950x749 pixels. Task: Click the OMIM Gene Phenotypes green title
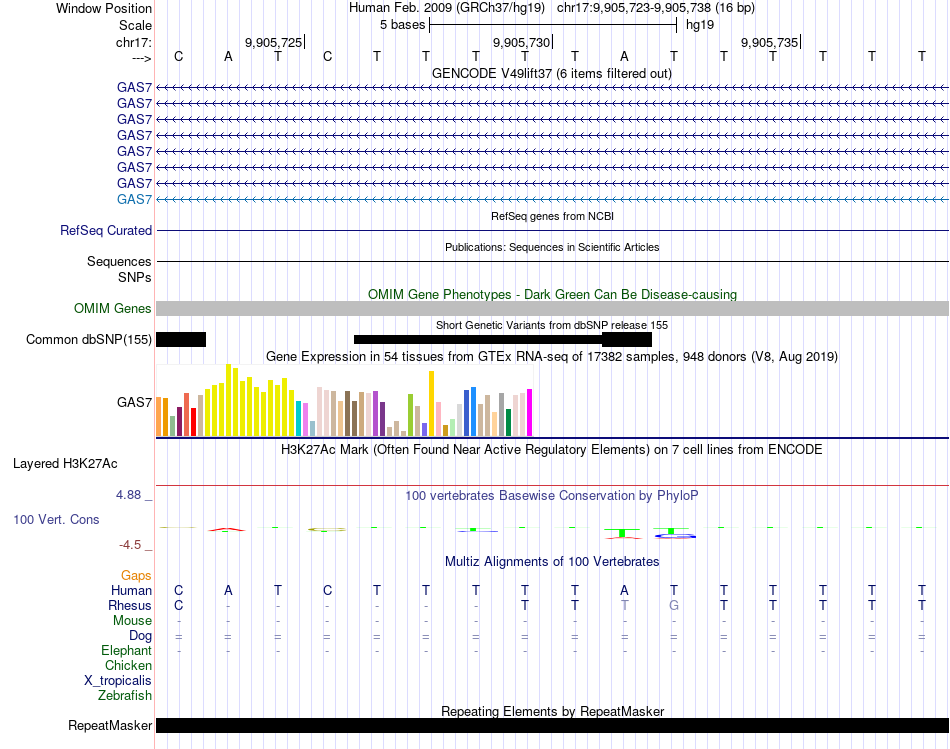553,295
